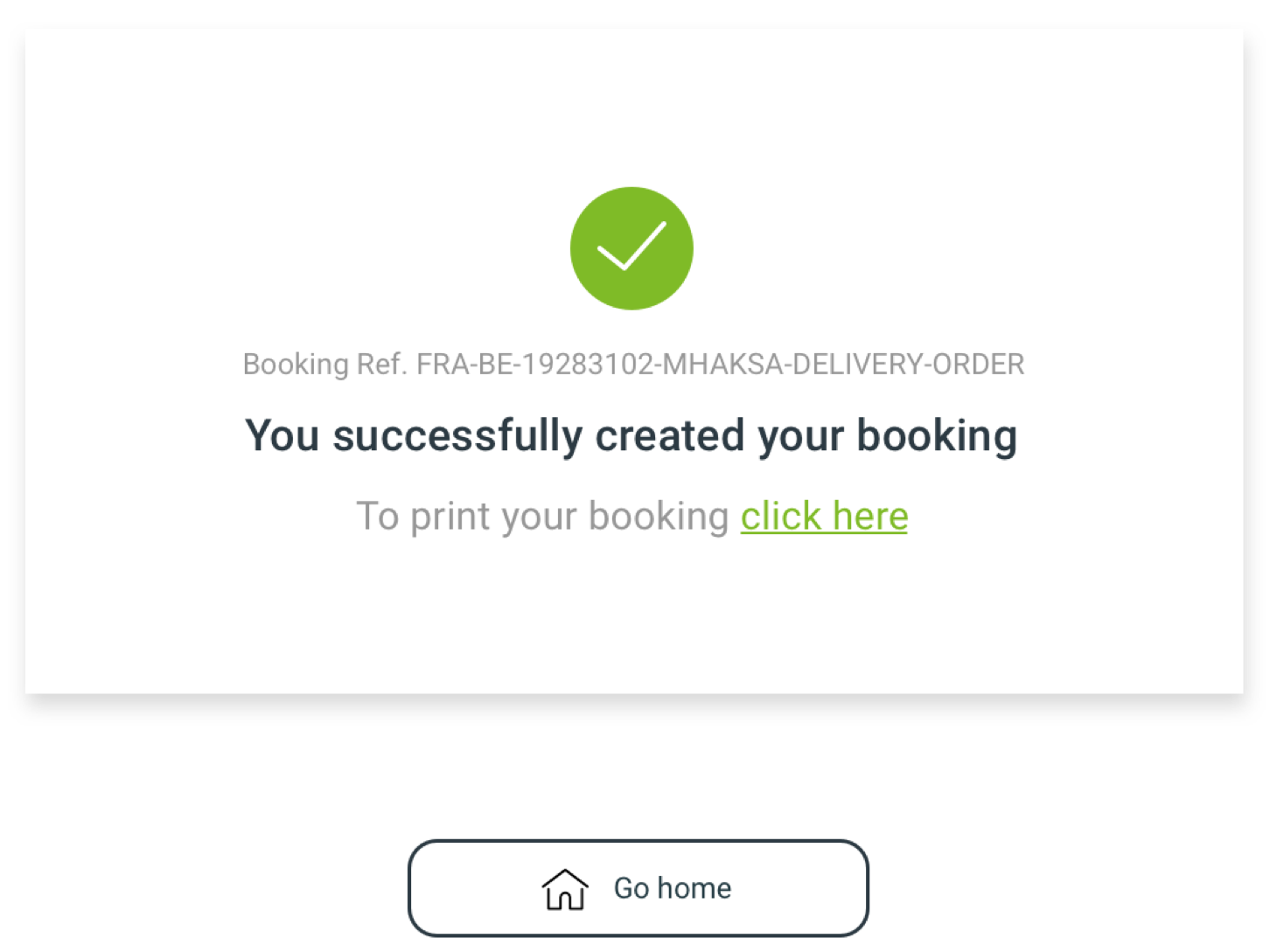The image size is (1270, 952).
Task: Click the word 'successfully' in the heading
Action: pyautogui.click(x=457, y=435)
